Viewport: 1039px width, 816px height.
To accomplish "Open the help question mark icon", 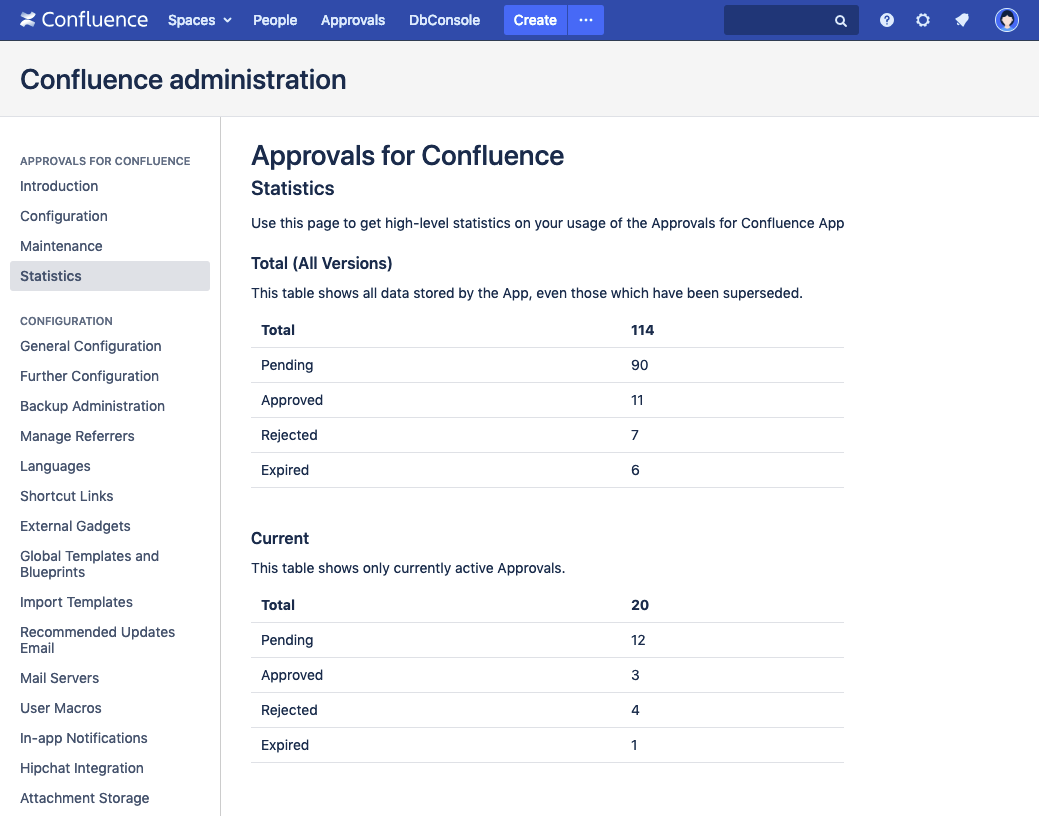I will click(887, 20).
